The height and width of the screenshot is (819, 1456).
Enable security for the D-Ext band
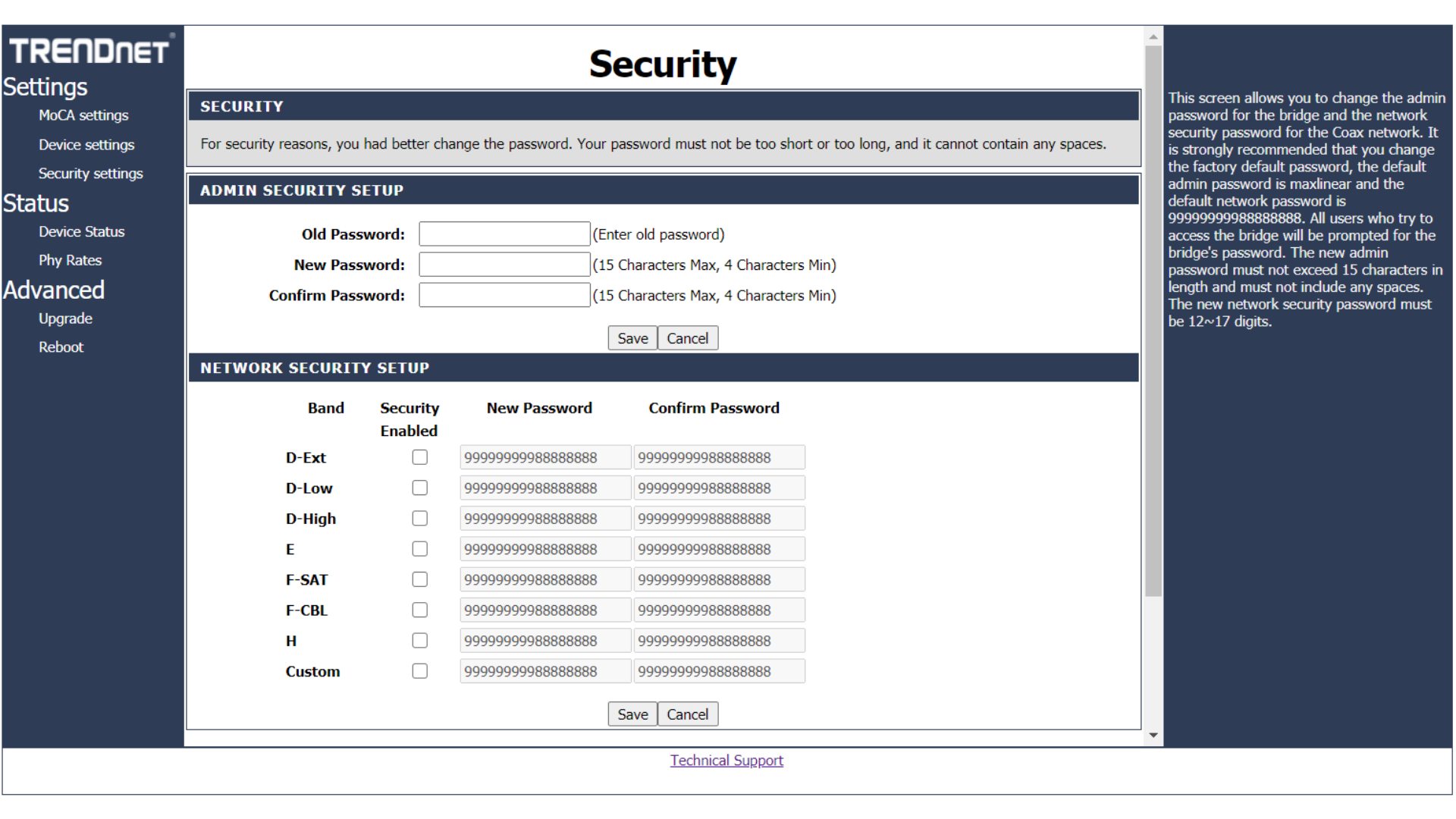click(419, 457)
